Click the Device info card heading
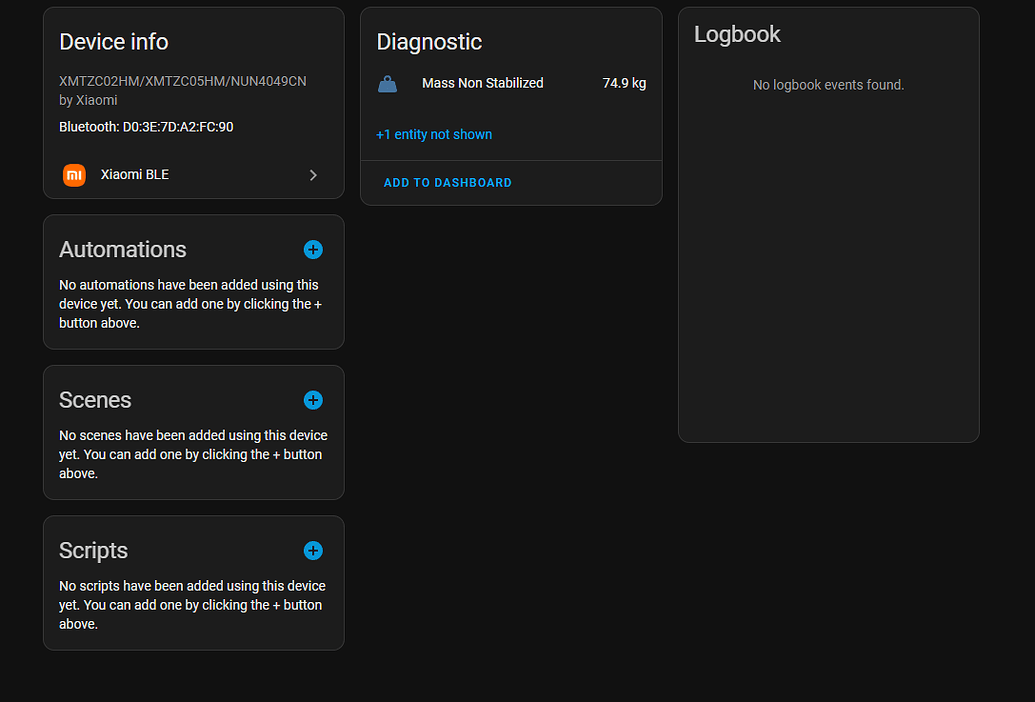 (x=113, y=42)
